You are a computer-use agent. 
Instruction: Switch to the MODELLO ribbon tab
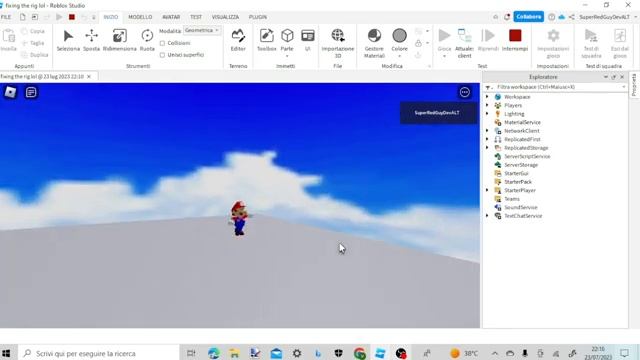(140, 17)
